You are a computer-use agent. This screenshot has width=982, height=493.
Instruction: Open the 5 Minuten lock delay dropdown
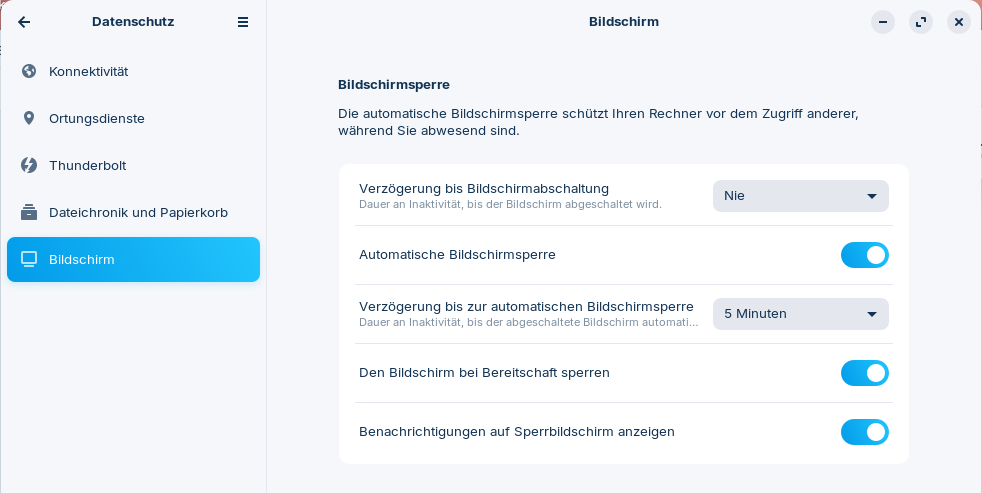(800, 314)
